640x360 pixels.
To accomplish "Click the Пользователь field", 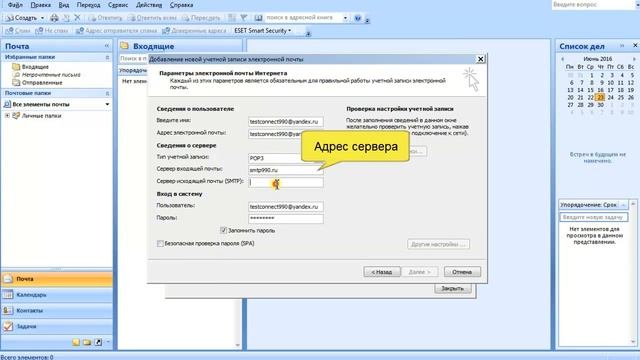I will pyautogui.click(x=285, y=207).
